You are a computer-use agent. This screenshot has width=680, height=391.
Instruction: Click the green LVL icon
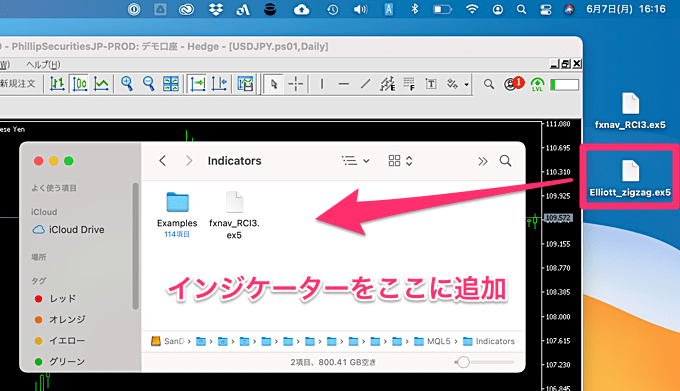537,85
